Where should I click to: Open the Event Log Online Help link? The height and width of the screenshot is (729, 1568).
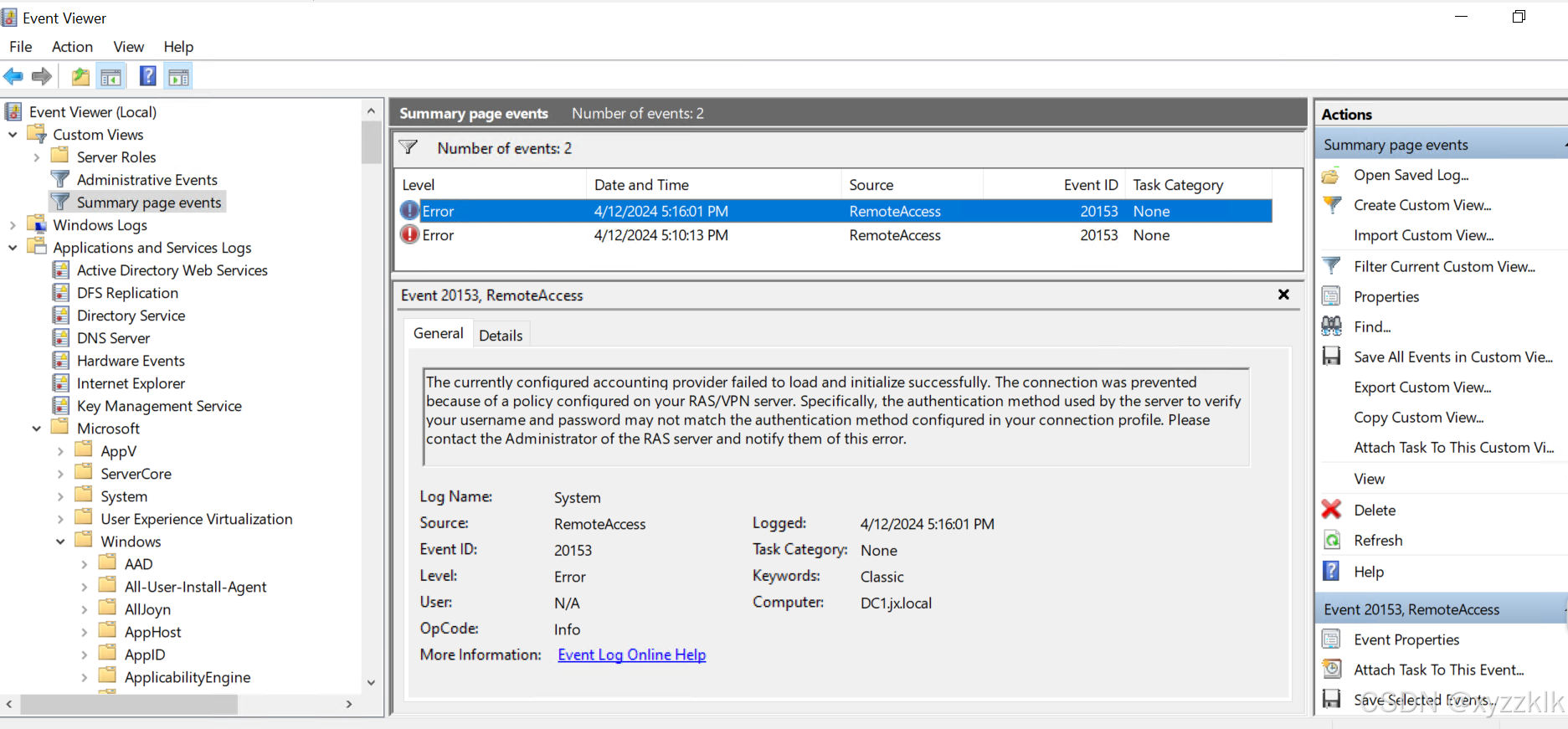pyautogui.click(x=632, y=655)
